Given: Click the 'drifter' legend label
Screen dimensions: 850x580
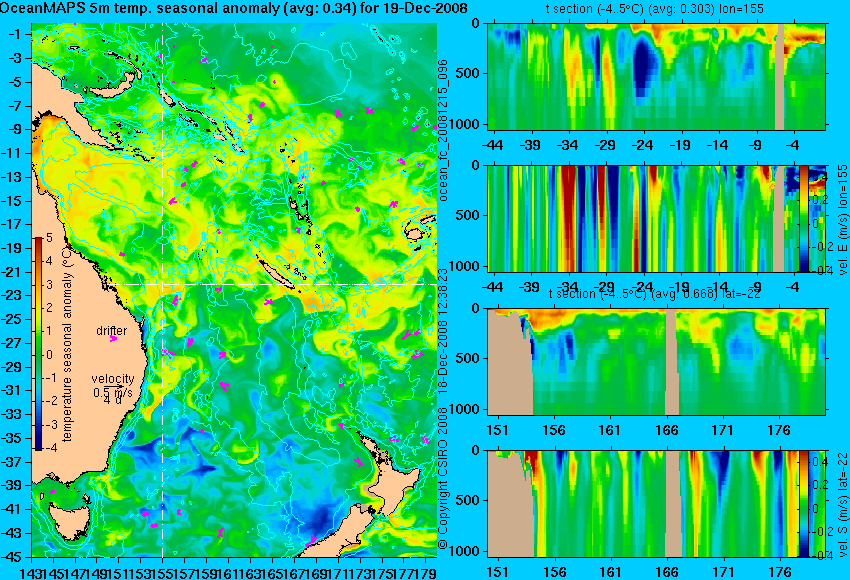Looking at the screenshot, I should tap(112, 330).
